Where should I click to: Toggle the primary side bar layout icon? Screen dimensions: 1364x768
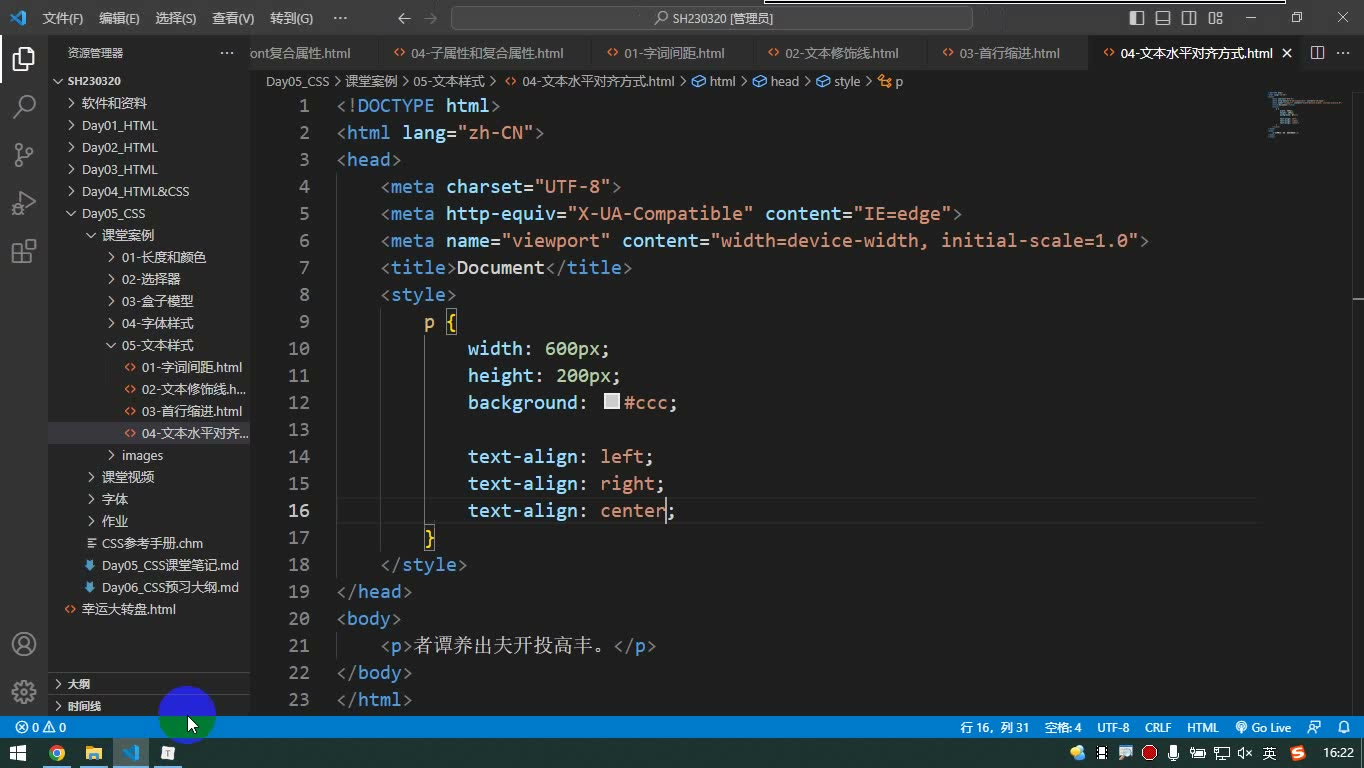[1137, 18]
